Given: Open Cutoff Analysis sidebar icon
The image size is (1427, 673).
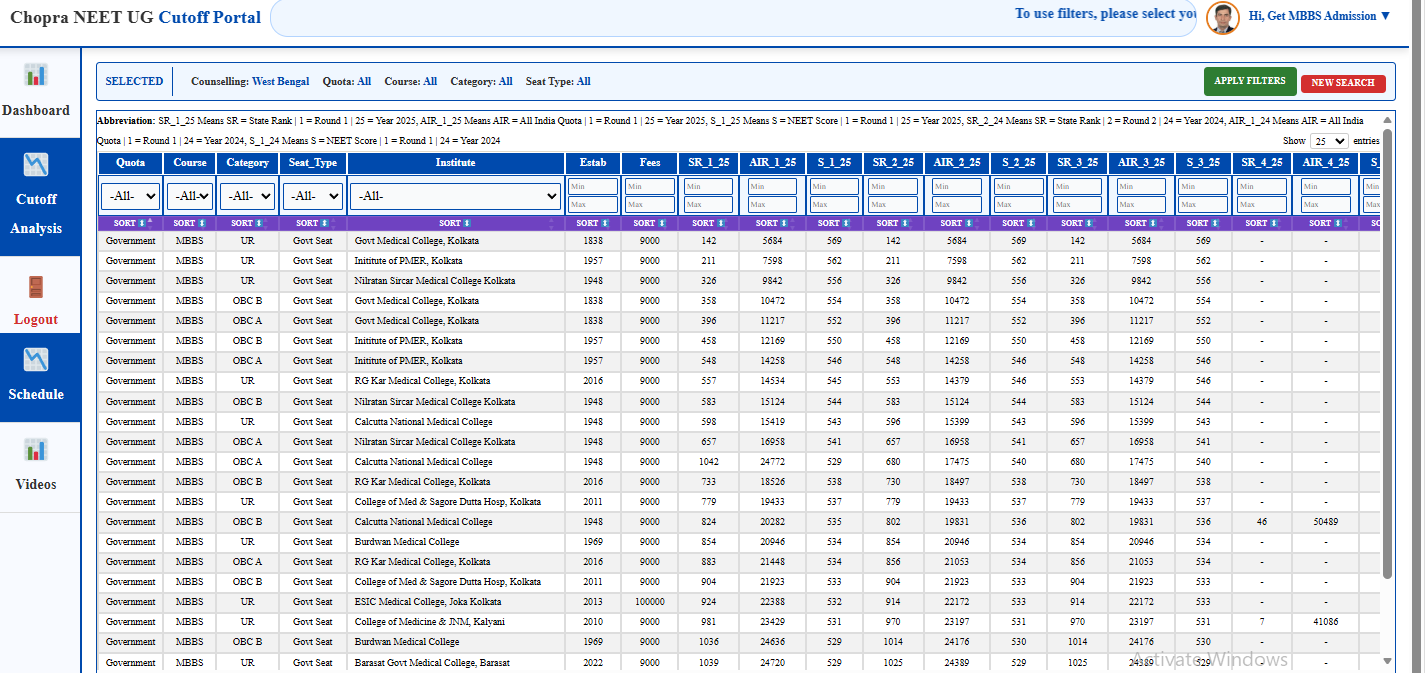Looking at the screenshot, I should tap(36, 164).
